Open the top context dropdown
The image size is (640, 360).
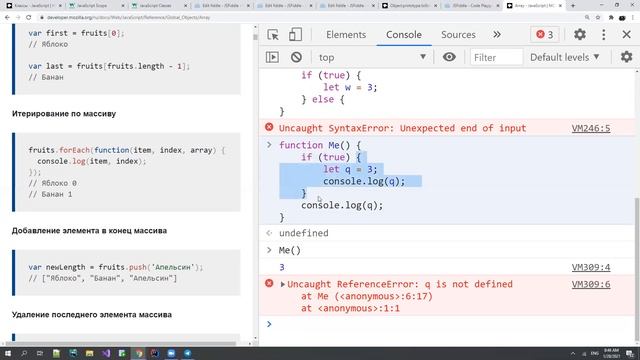[372, 58]
